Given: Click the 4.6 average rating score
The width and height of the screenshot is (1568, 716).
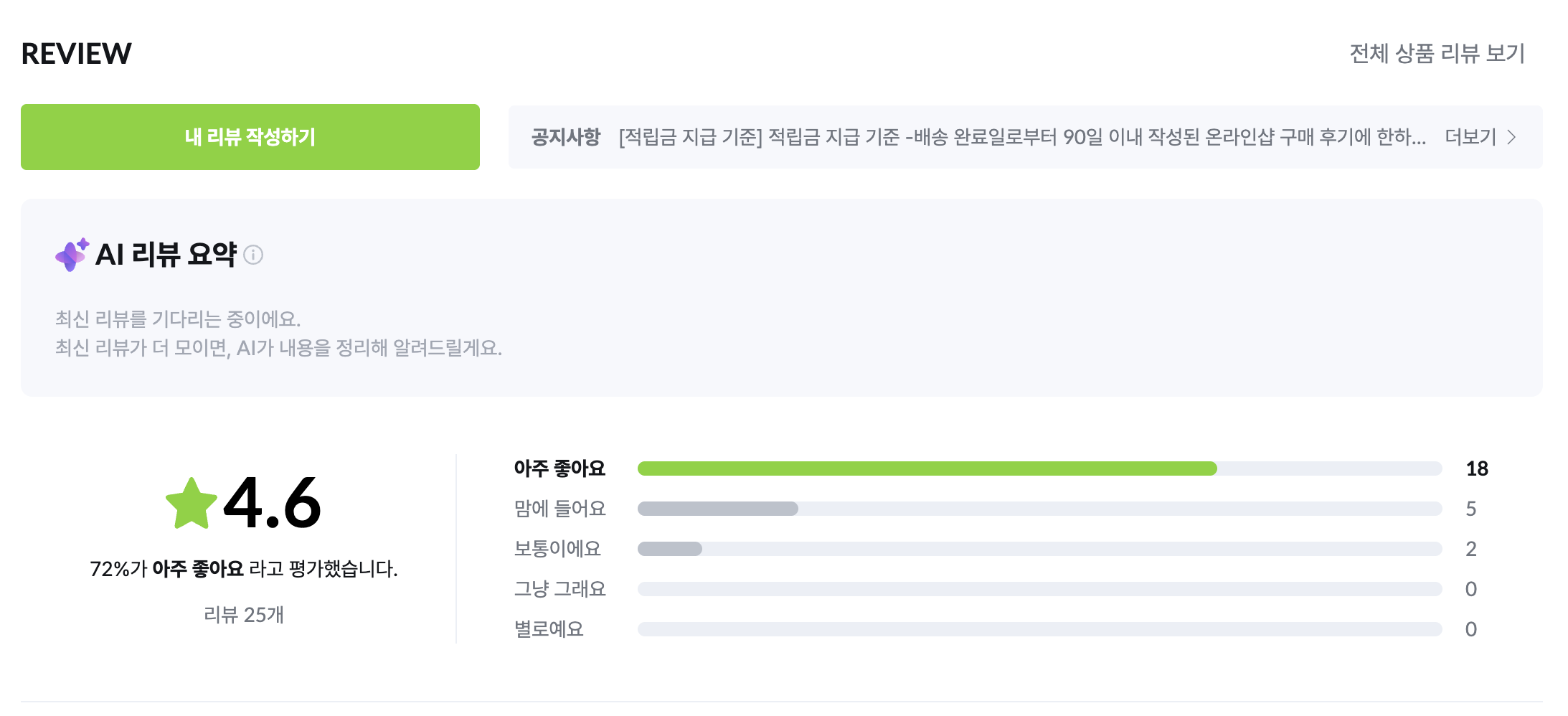Looking at the screenshot, I should click(273, 504).
